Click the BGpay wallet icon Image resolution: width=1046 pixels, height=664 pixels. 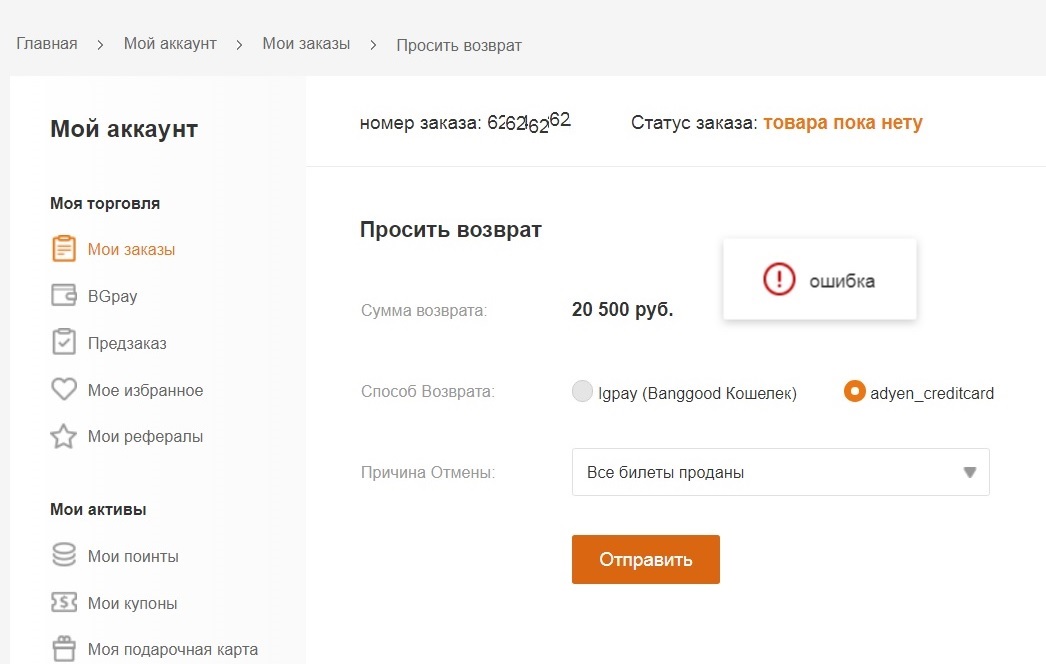[x=64, y=296]
